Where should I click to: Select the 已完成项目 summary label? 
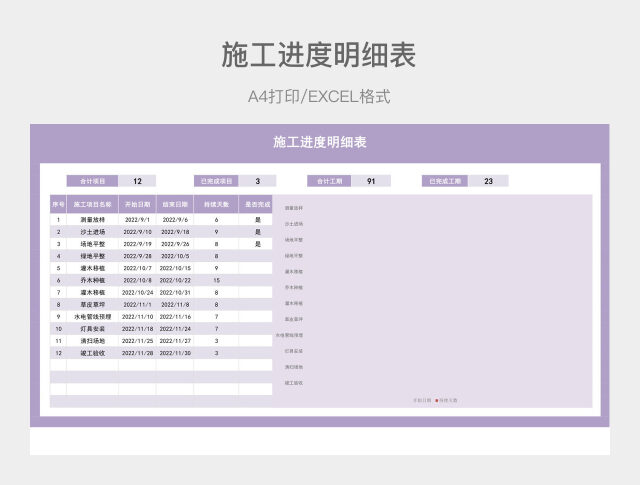tap(217, 181)
